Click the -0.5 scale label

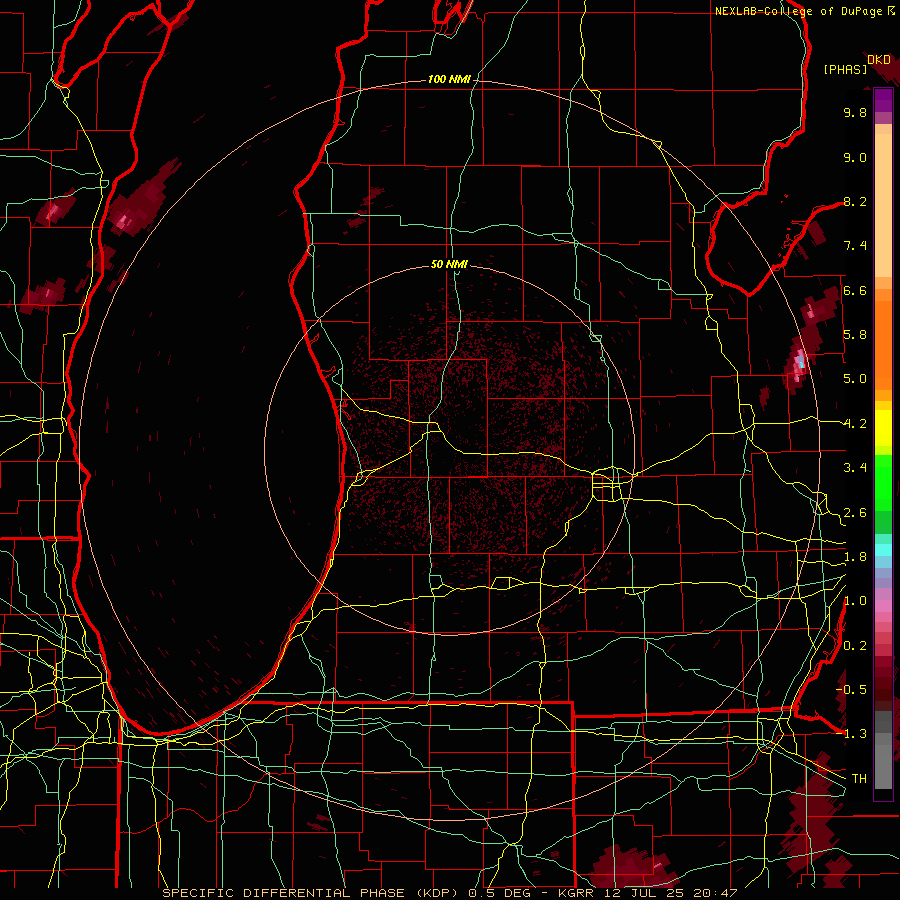click(851, 690)
